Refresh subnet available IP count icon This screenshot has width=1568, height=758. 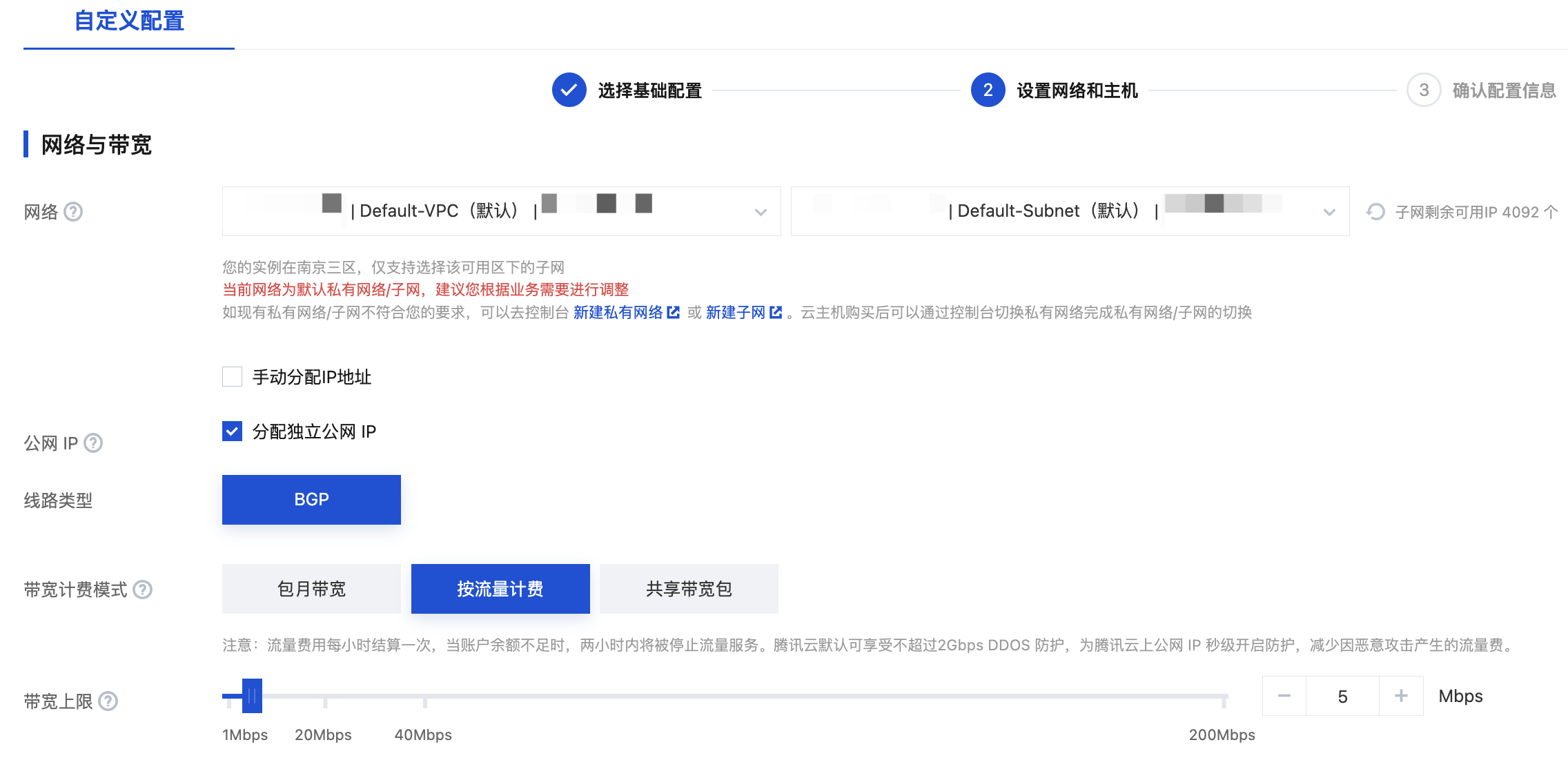(x=1375, y=212)
